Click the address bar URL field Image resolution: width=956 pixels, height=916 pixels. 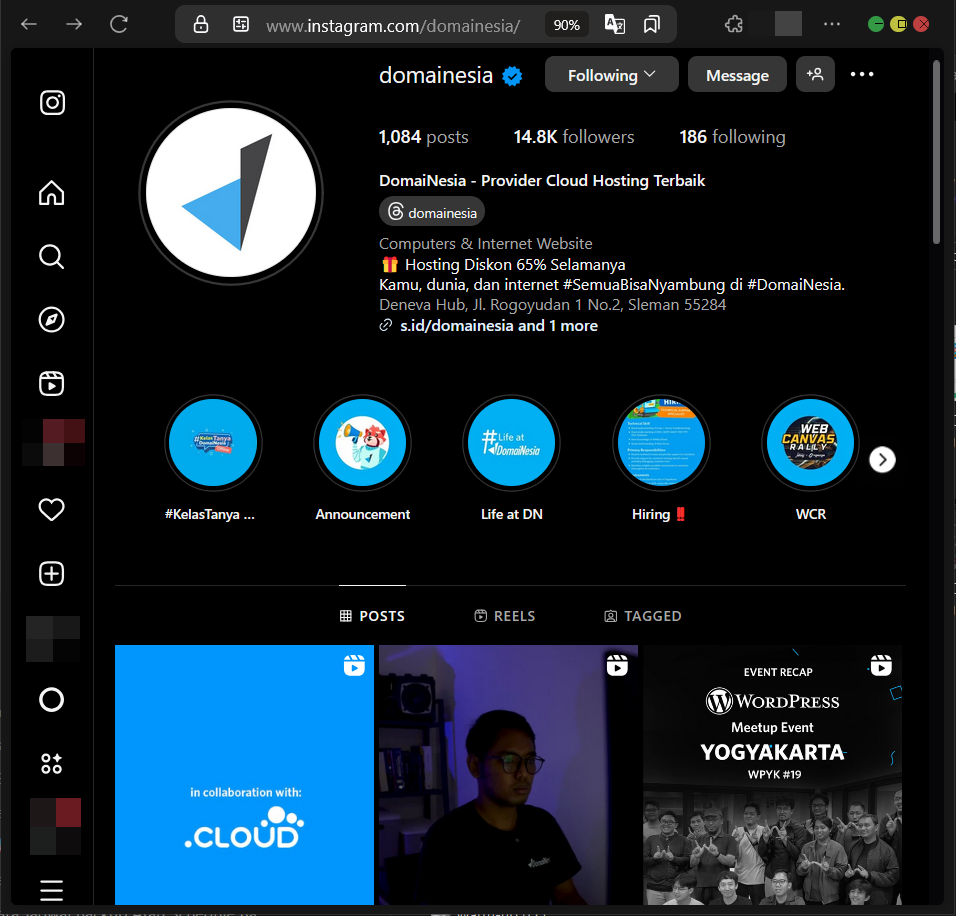(393, 26)
